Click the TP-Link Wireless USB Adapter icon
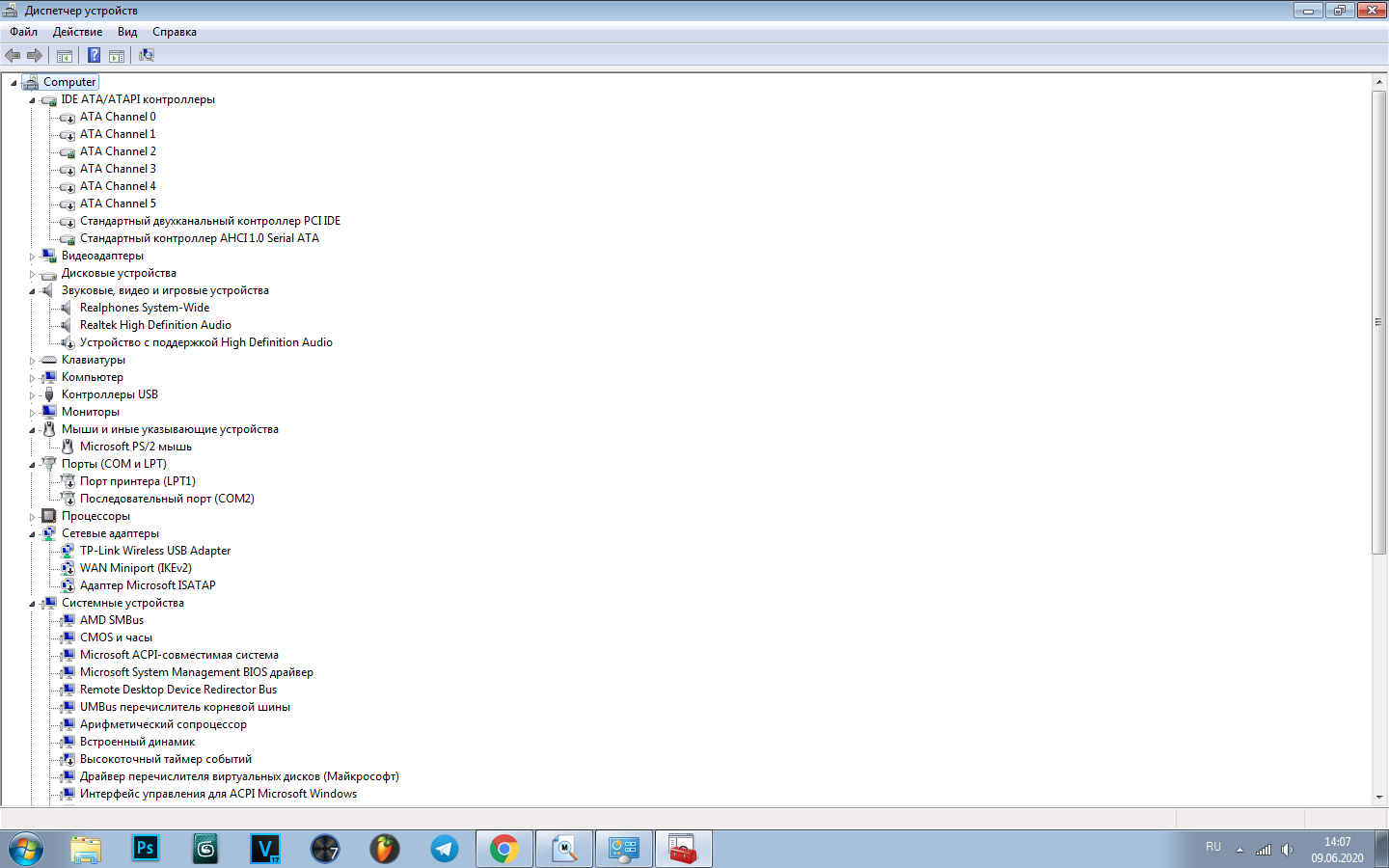The width and height of the screenshot is (1389, 868). coord(68,551)
